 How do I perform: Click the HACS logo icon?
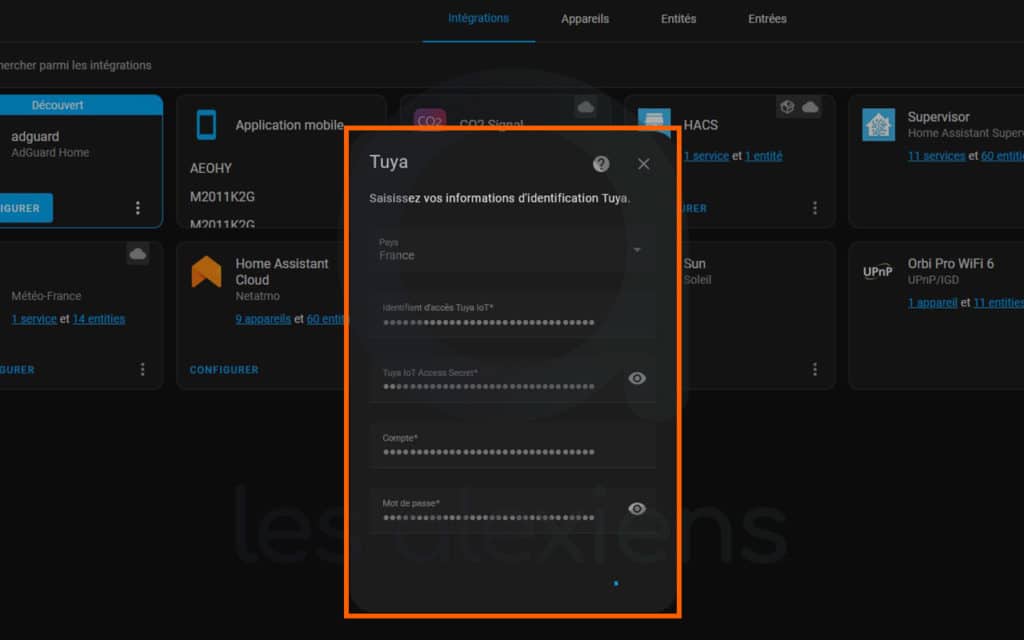click(x=654, y=120)
